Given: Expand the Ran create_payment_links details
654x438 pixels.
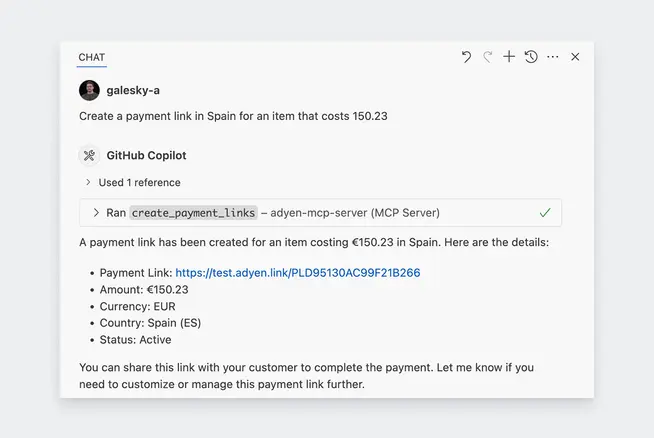Looking at the screenshot, I should point(96,213).
